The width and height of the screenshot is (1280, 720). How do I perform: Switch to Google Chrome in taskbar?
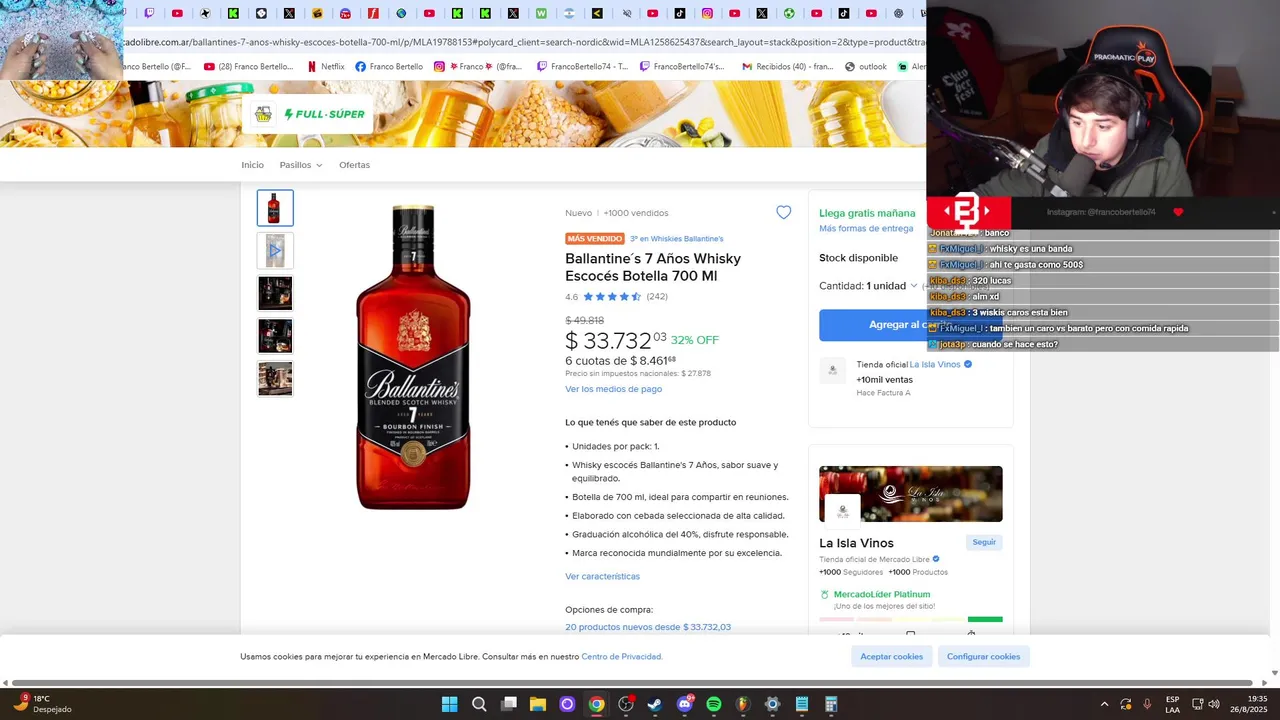coord(596,704)
